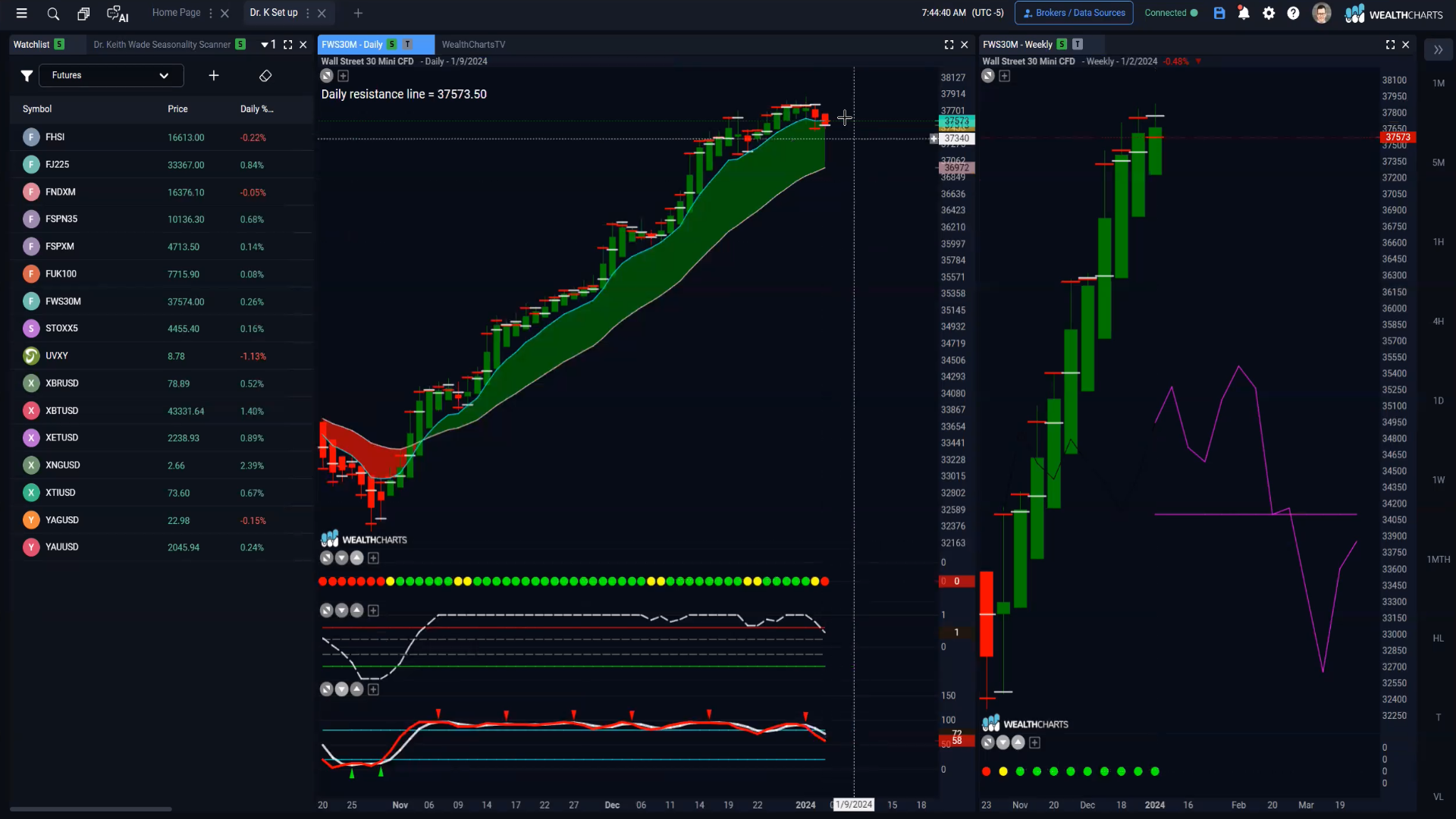Maximize the FWS30M Weekly chart panel
Viewport: 1456px width, 819px height.
(x=1391, y=45)
